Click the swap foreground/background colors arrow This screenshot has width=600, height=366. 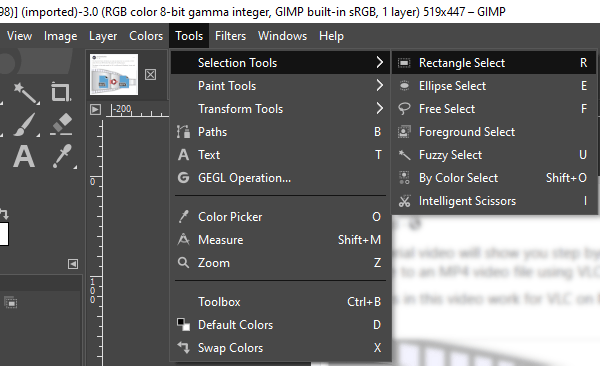(x=4, y=213)
